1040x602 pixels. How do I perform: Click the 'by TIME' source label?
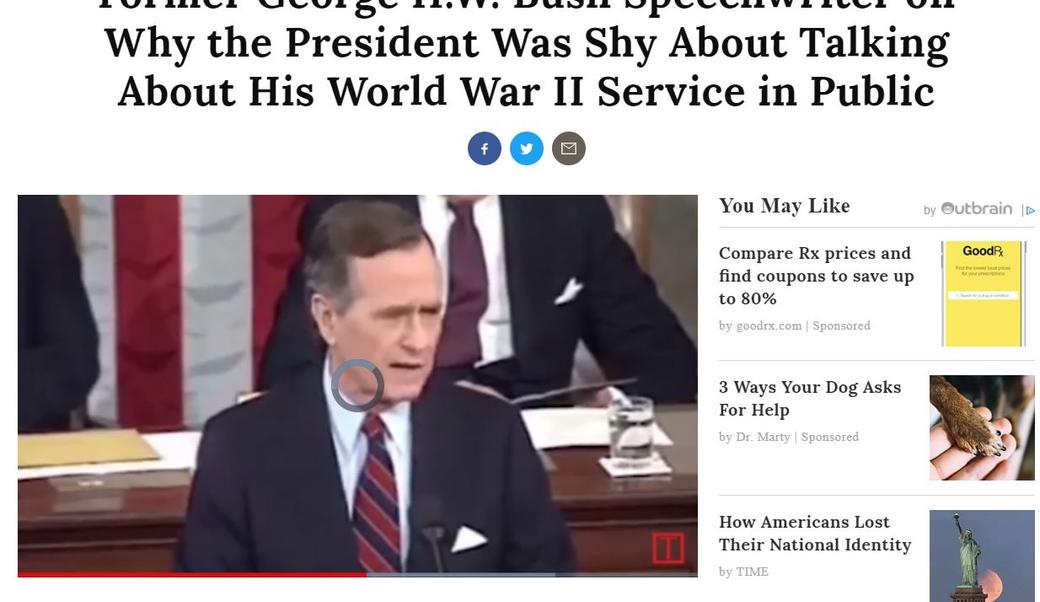(744, 572)
